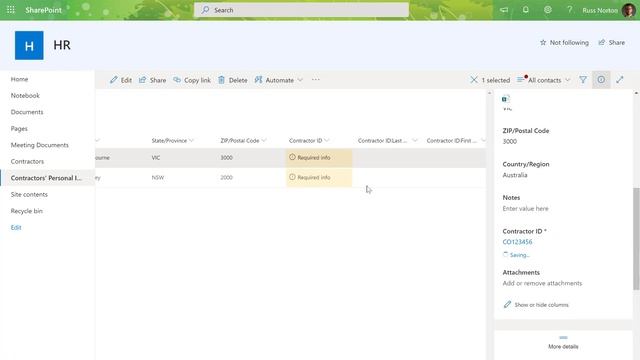
Task: Toggle the details pane info icon
Action: (601, 80)
